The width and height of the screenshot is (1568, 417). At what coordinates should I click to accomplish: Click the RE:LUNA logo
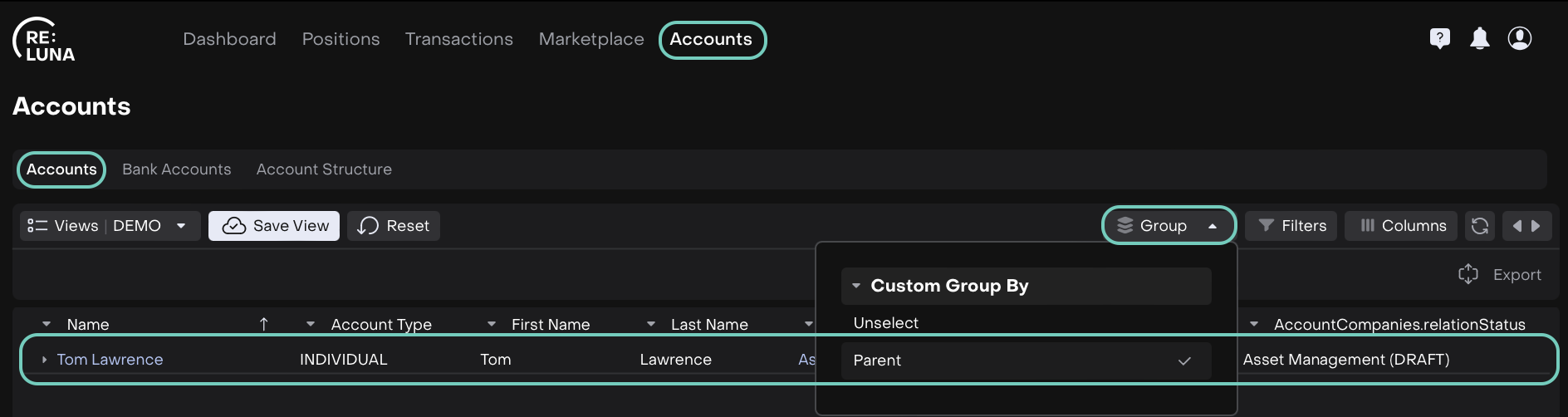[44, 41]
